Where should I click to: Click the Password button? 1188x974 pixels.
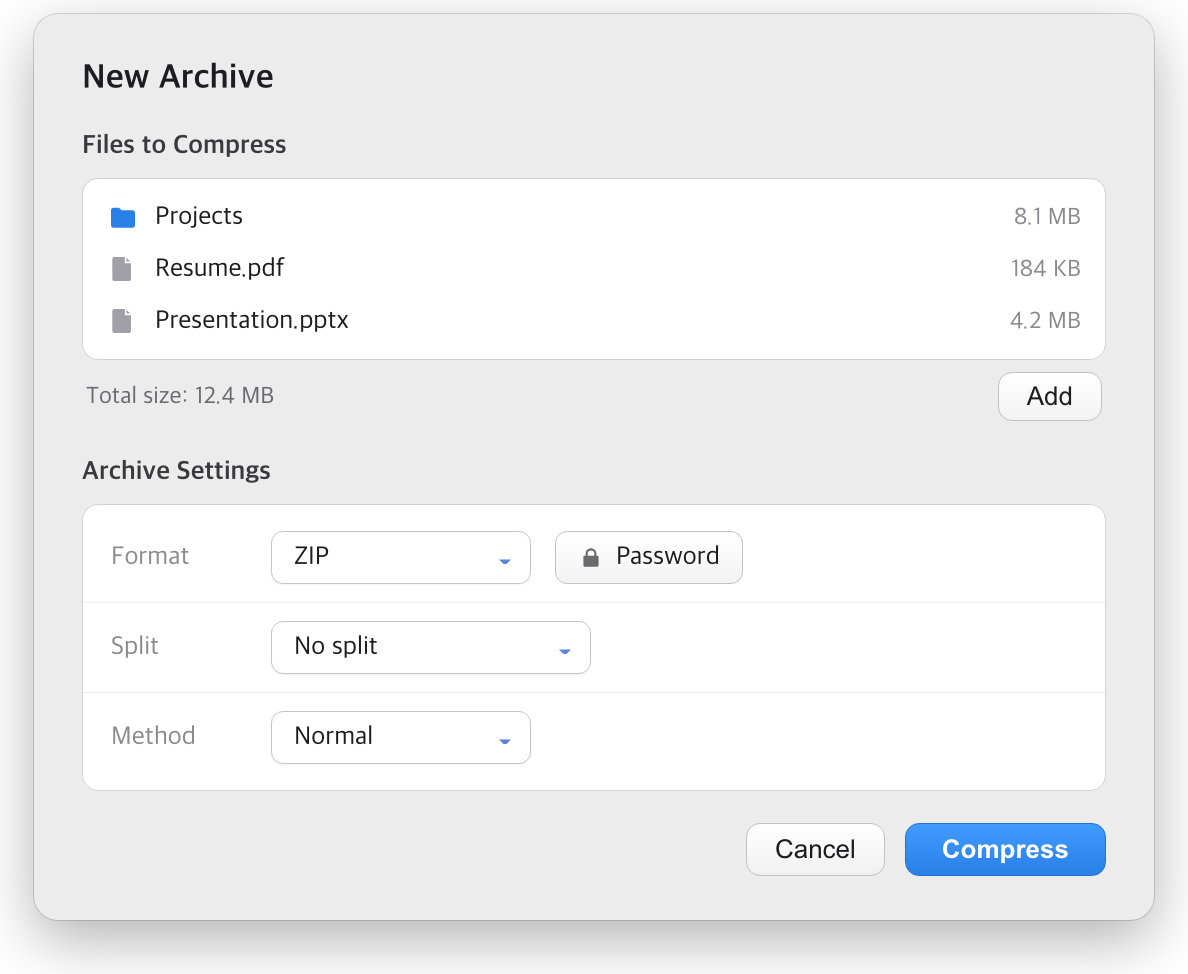[649, 557]
